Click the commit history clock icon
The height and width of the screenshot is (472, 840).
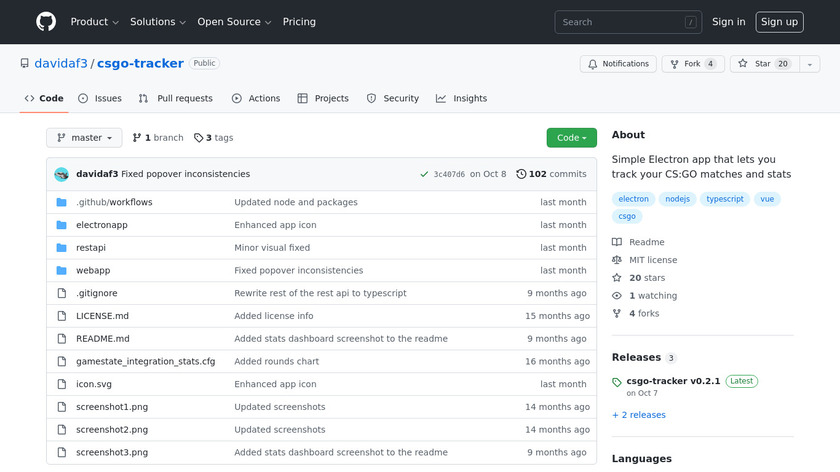click(x=521, y=174)
